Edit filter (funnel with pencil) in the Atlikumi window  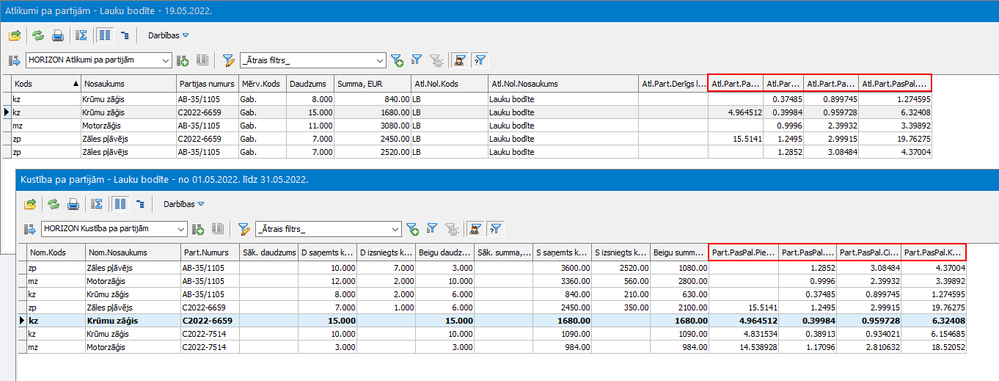click(229, 61)
